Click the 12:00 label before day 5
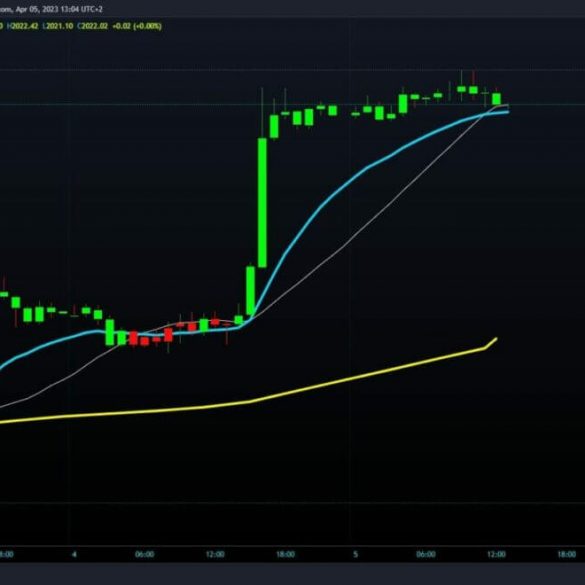 [x=215, y=554]
